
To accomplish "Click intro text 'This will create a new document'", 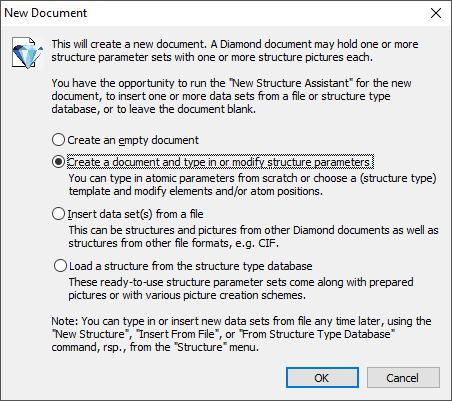I will 235,51.
